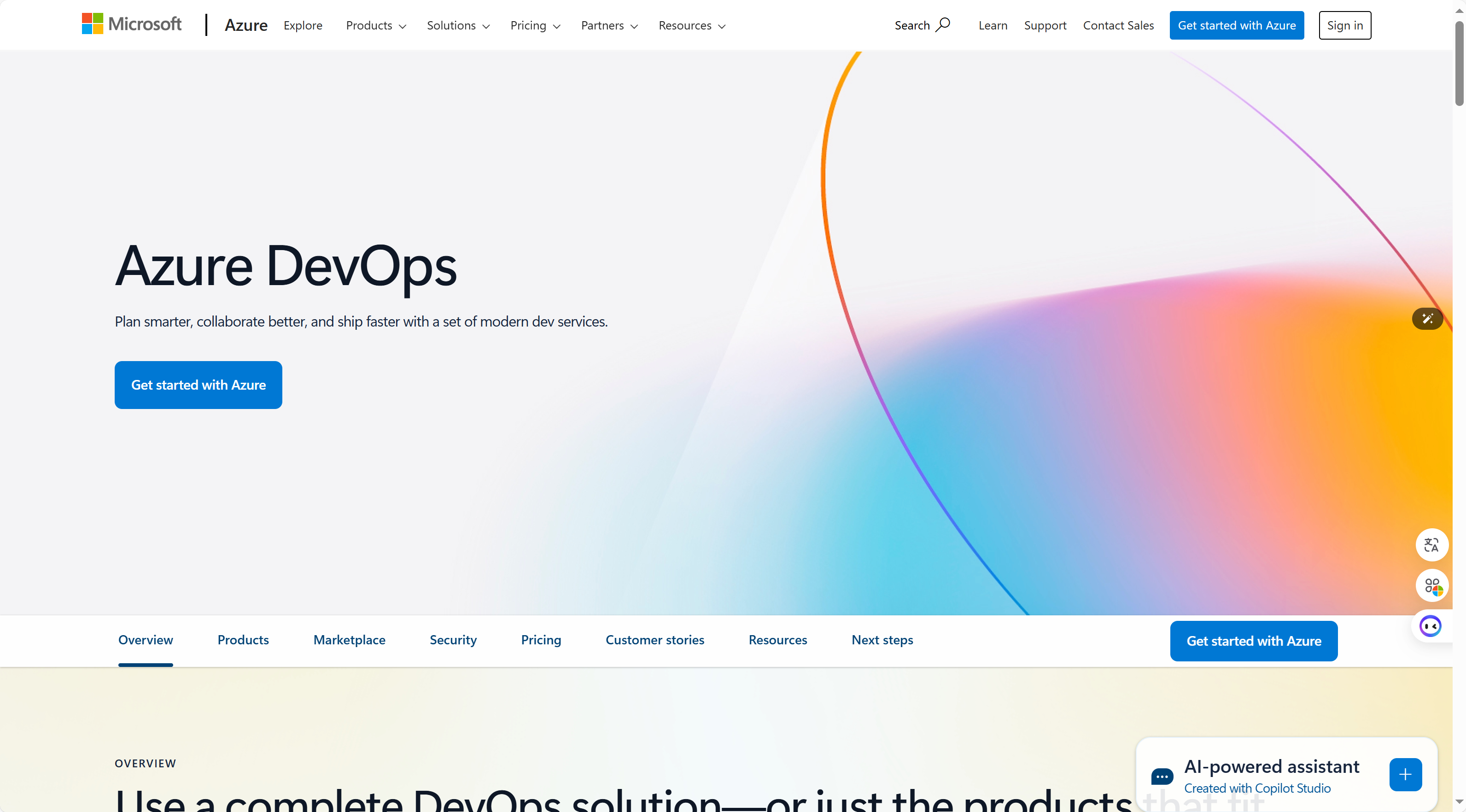This screenshot has height=812, width=1466.
Task: Click the chat bubble icon in assistant card
Action: [x=1162, y=776]
